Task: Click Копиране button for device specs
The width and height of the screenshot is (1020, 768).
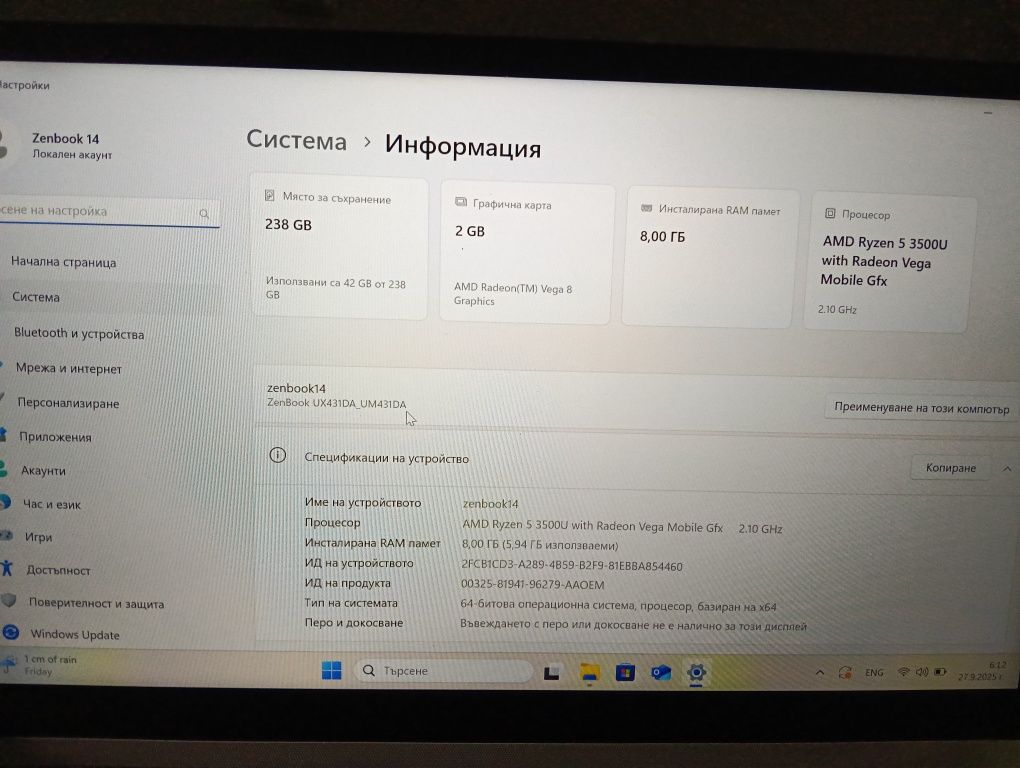Action: point(950,467)
